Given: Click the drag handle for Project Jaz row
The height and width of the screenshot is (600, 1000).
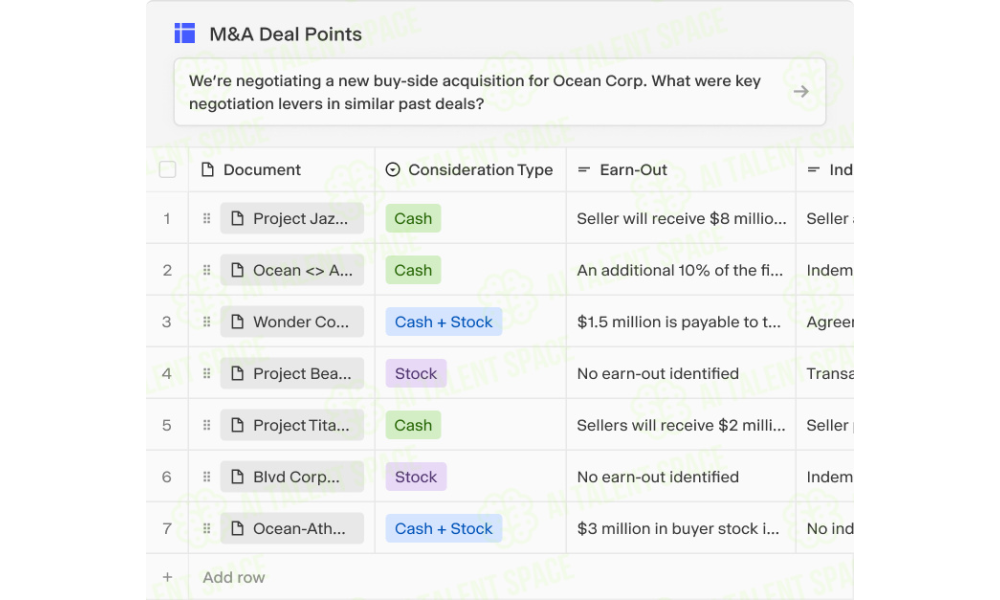Looking at the screenshot, I should point(207,219).
